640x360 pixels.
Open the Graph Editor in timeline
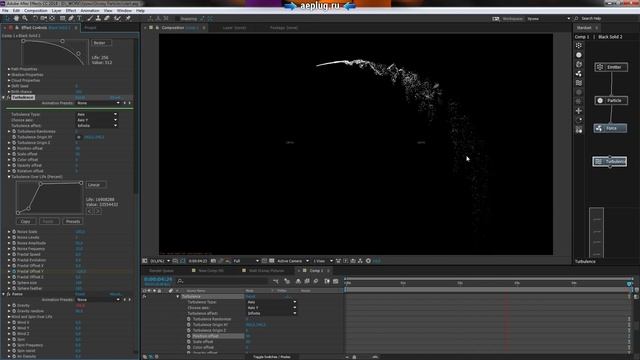(336, 281)
